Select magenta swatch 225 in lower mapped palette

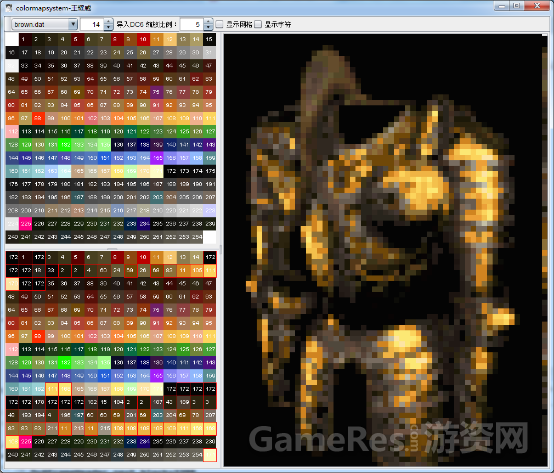tap(25, 441)
